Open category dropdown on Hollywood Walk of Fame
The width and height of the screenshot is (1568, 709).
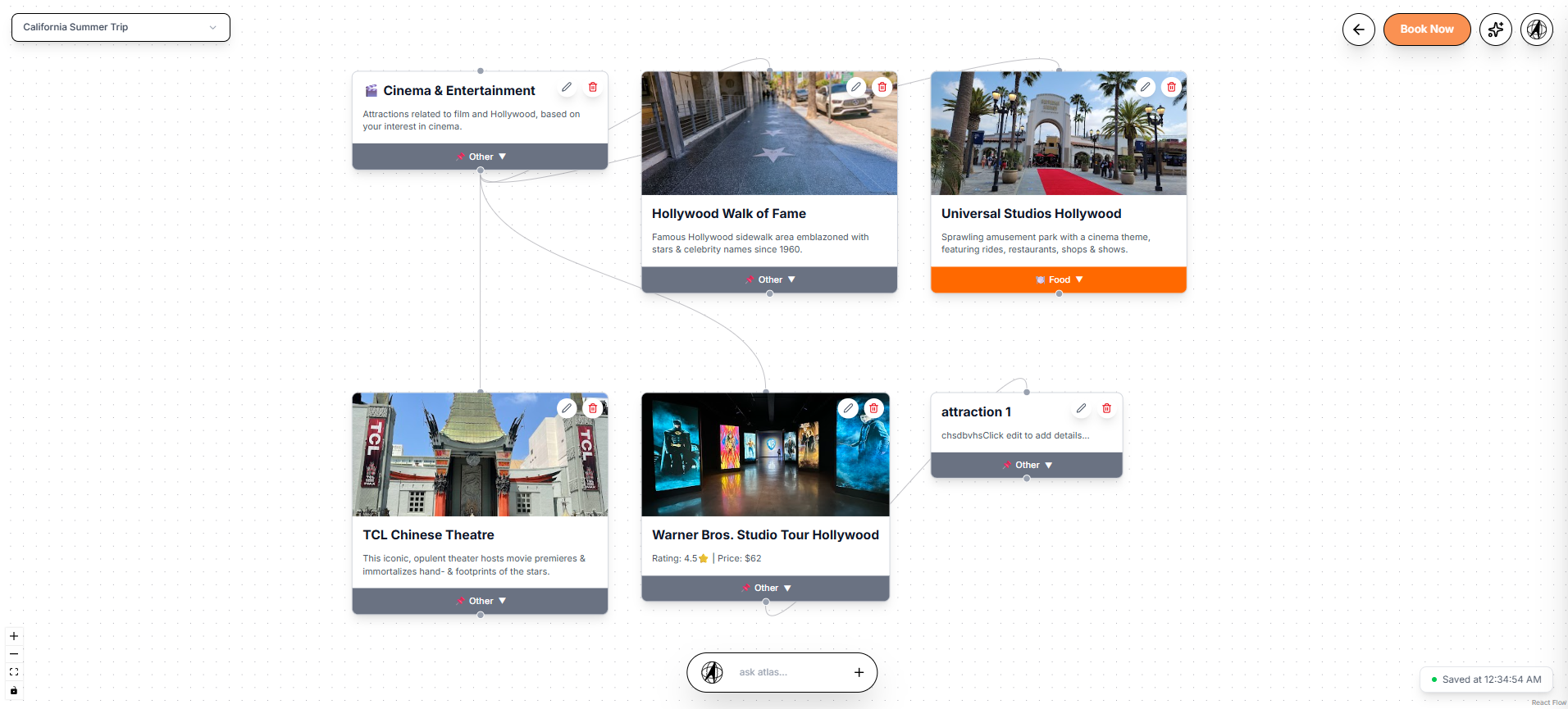(769, 280)
